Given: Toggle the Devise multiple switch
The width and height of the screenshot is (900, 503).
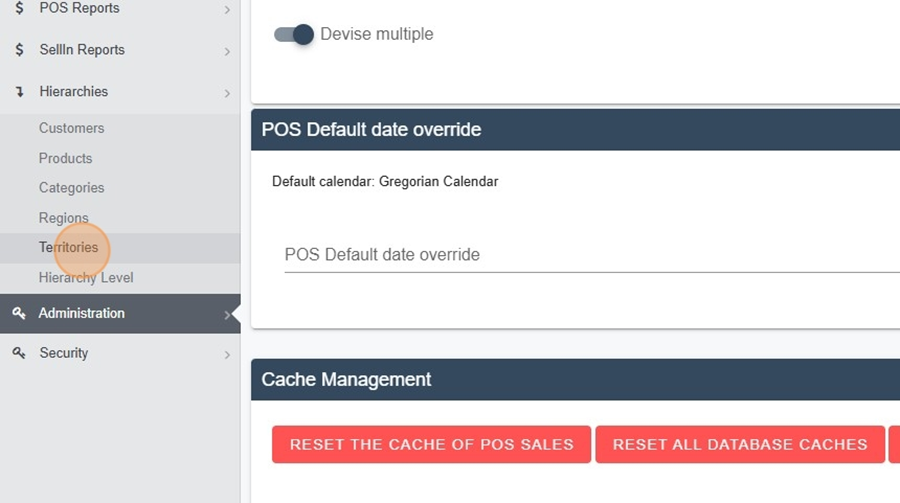Looking at the screenshot, I should tap(294, 34).
